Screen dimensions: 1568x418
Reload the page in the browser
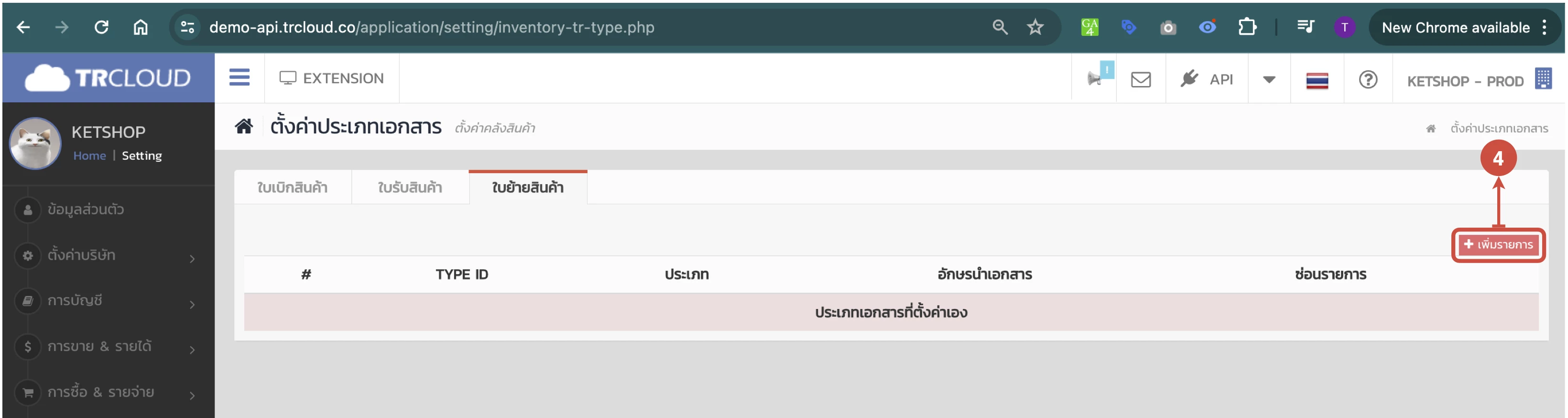pyautogui.click(x=101, y=27)
